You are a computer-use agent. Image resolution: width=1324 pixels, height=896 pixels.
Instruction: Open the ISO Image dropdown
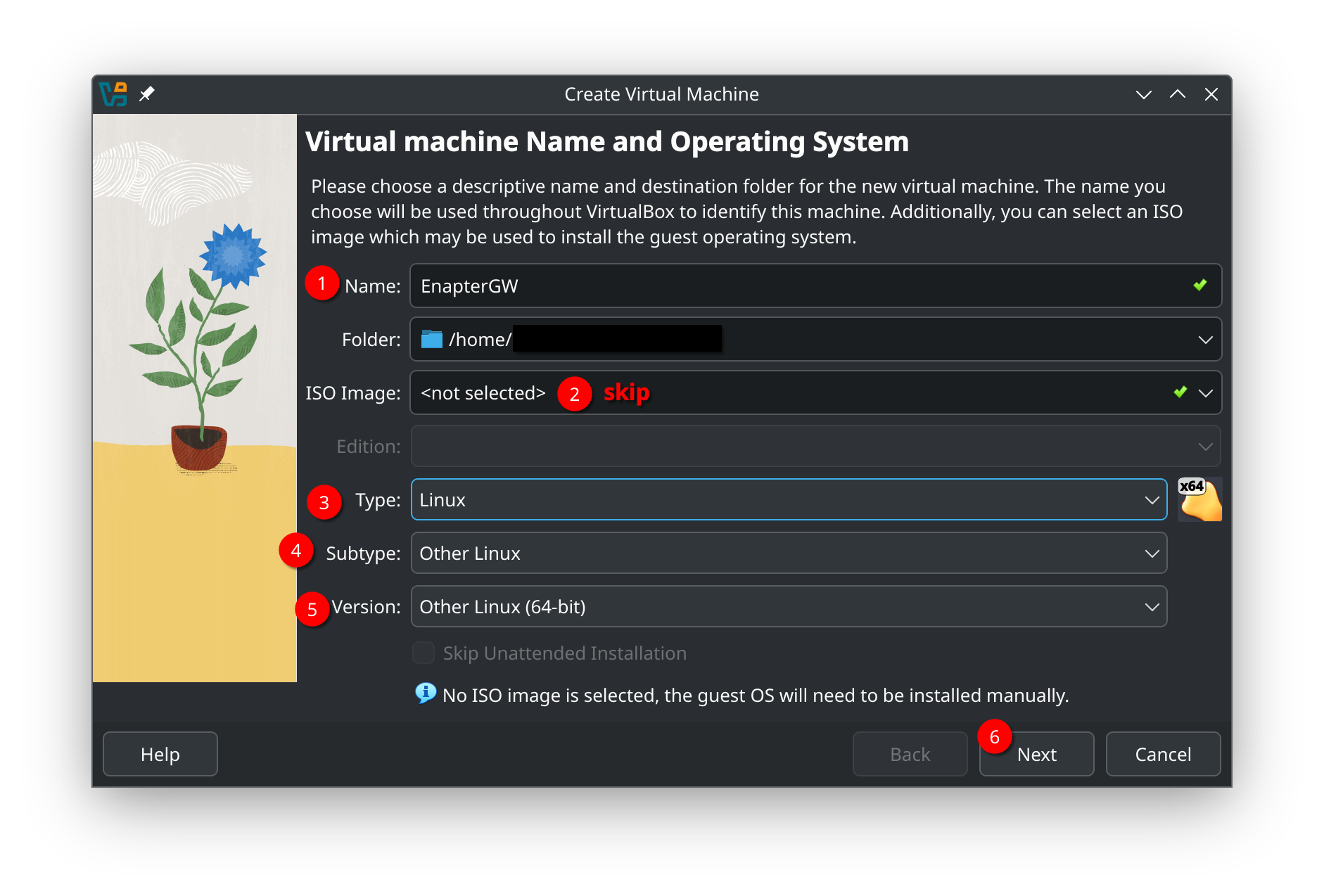click(x=1206, y=392)
